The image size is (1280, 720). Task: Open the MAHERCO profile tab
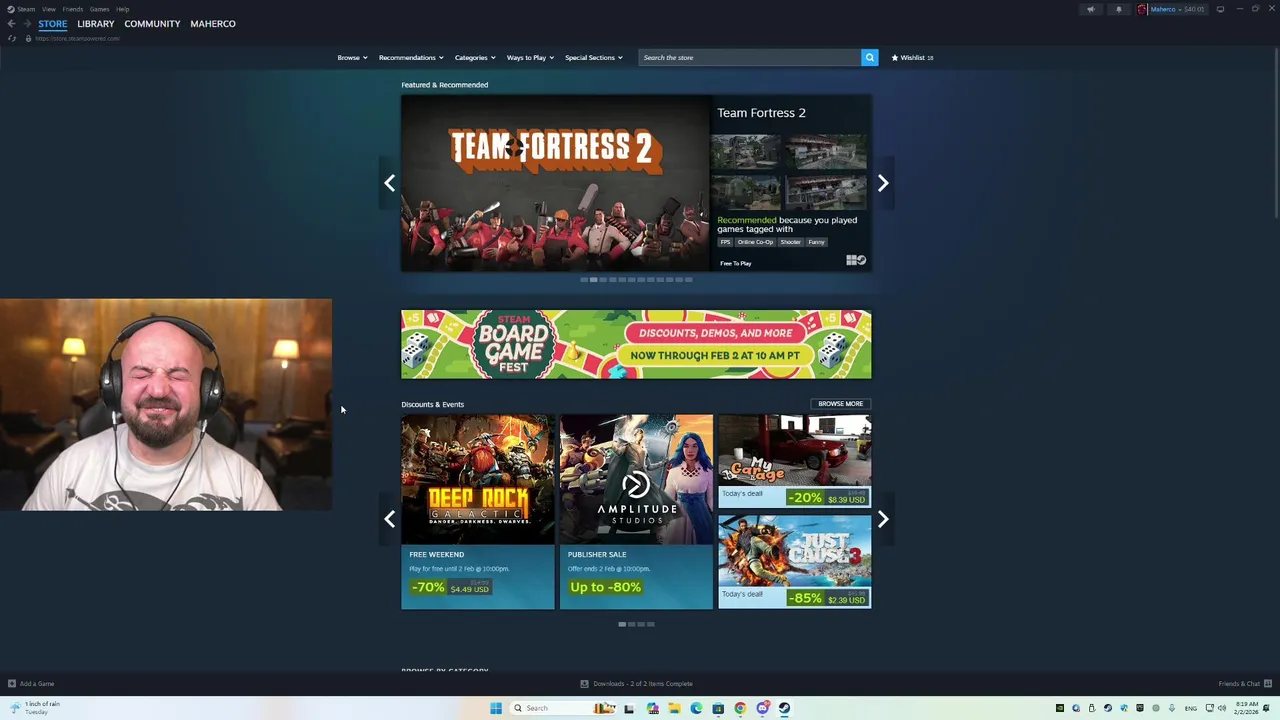213,24
